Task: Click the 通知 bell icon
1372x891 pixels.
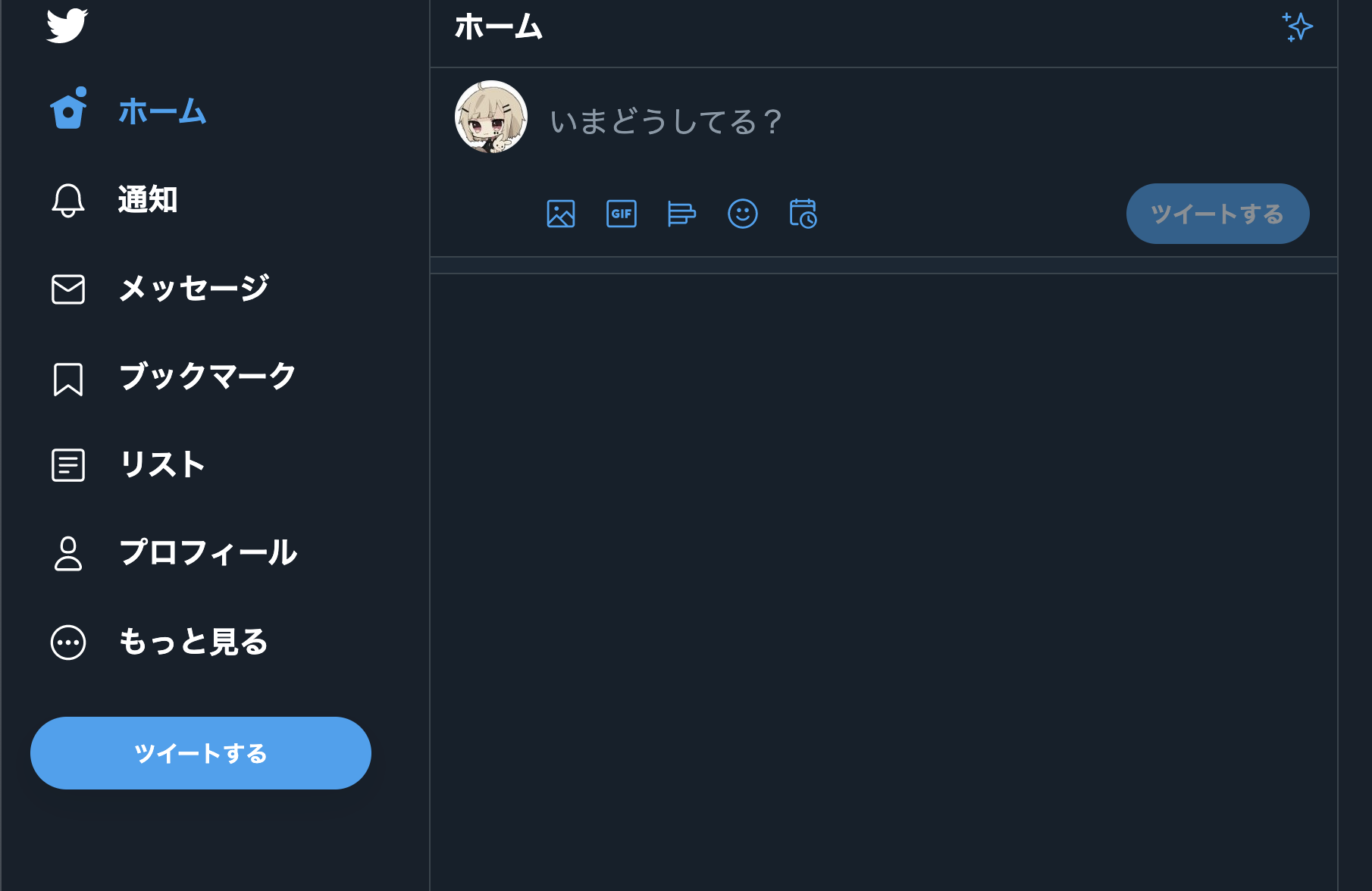Action: (x=67, y=200)
